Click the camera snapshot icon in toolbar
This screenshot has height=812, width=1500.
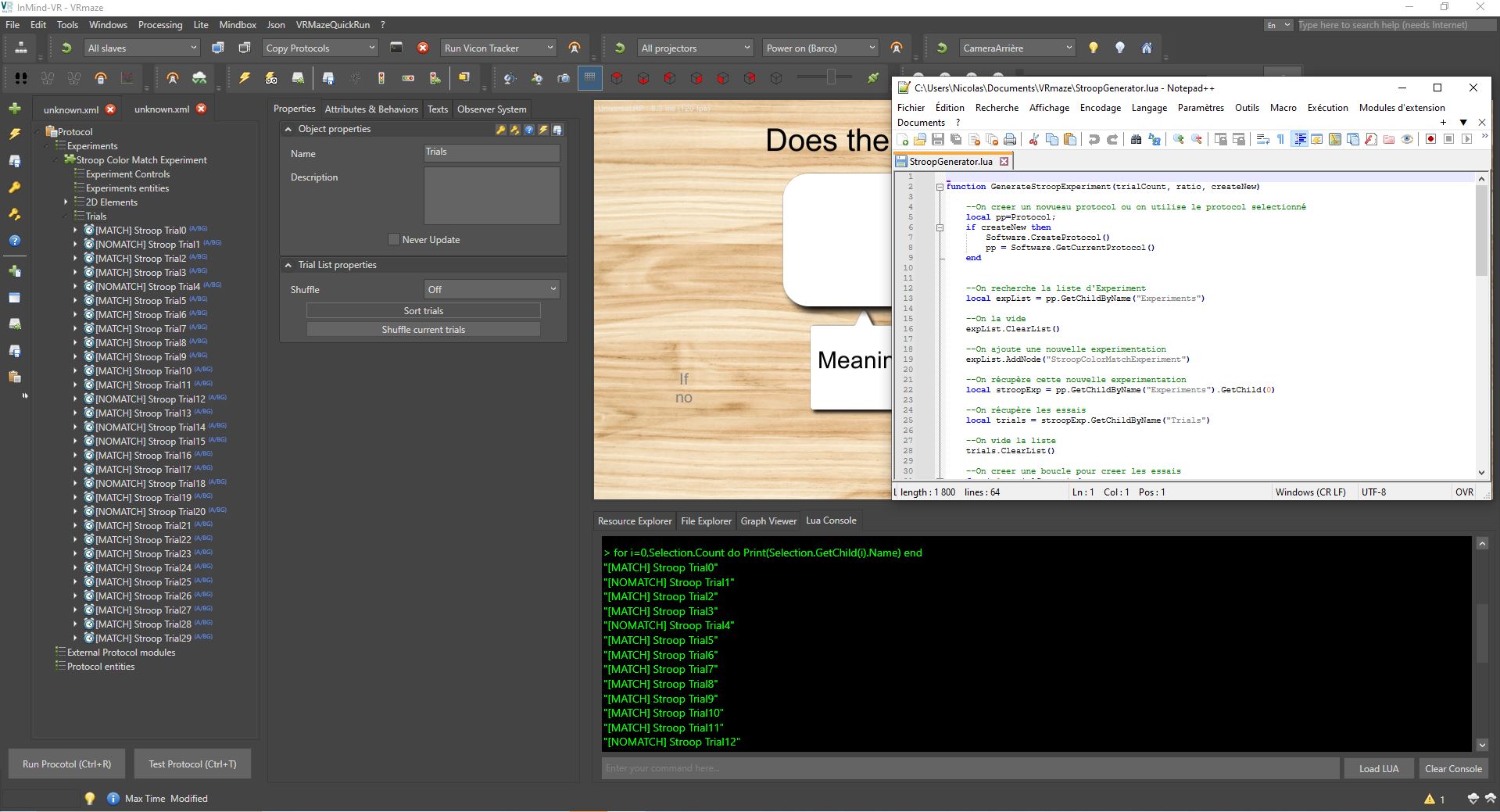pyautogui.click(x=563, y=78)
